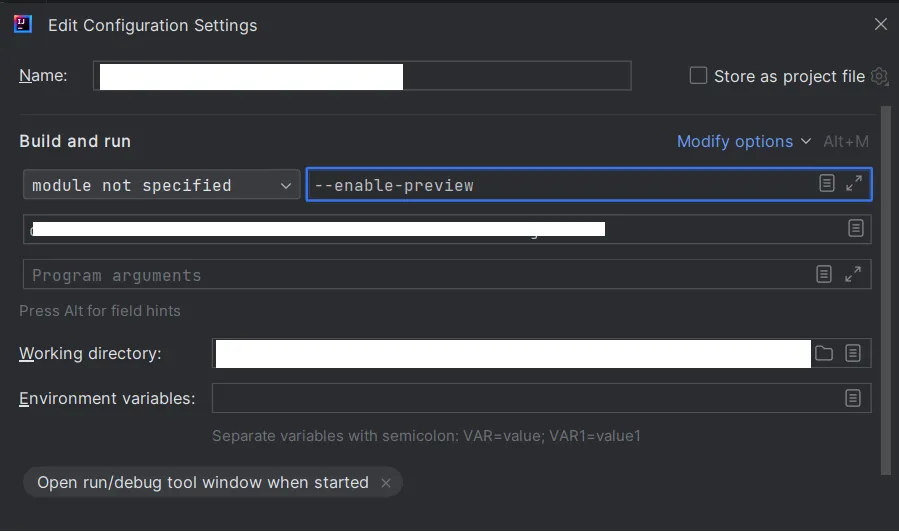Browse for working directory folder
The height and width of the screenshot is (532, 899).
[824, 353]
